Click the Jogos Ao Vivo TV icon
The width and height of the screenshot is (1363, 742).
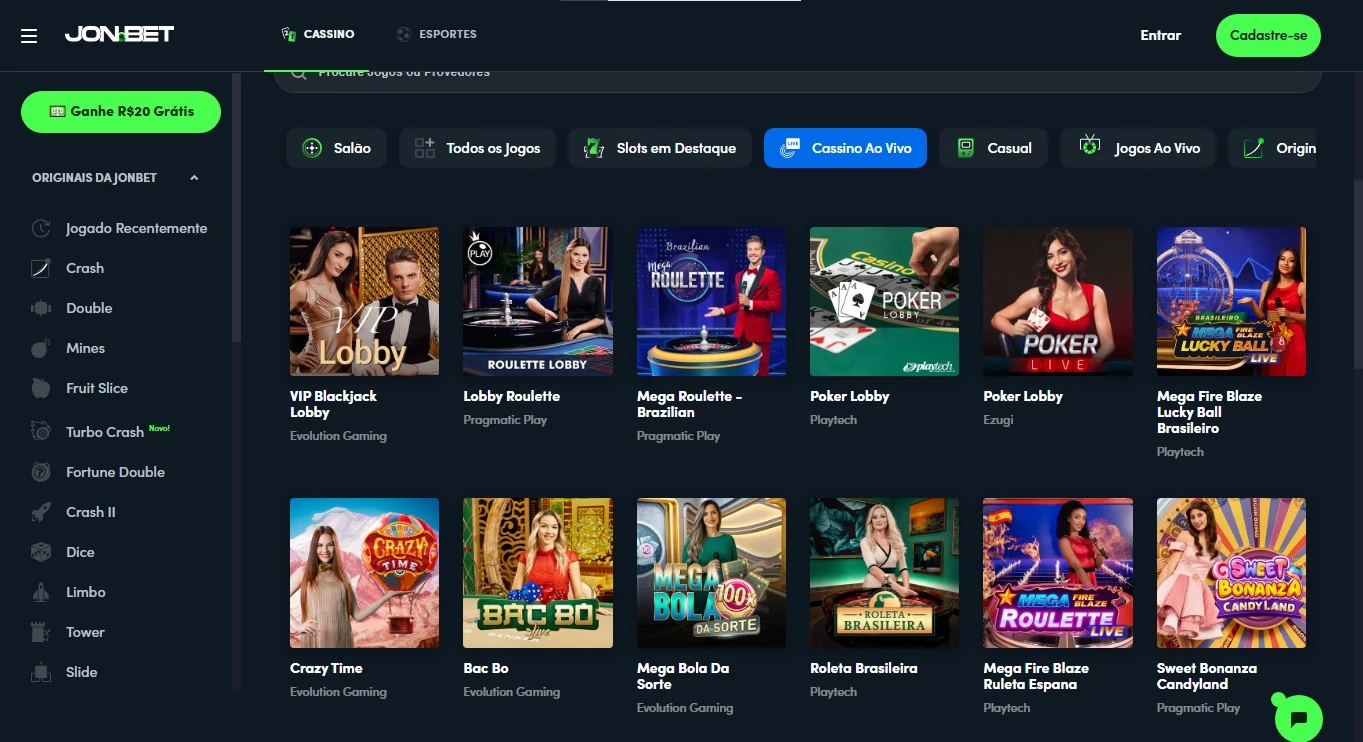[x=1090, y=147]
